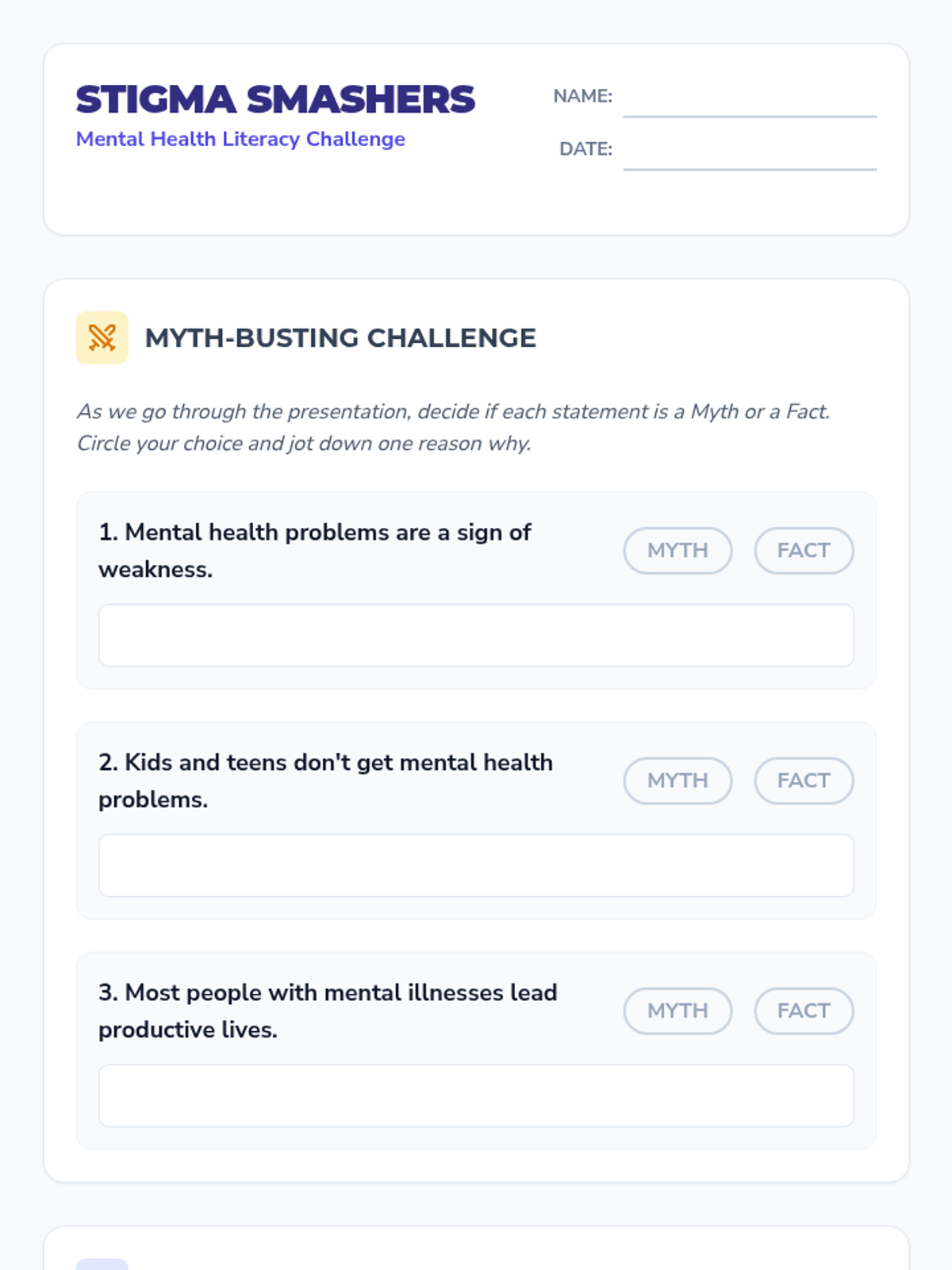This screenshot has width=952, height=1270.
Task: Choose MYTH for kids and teens statement
Action: point(677,780)
